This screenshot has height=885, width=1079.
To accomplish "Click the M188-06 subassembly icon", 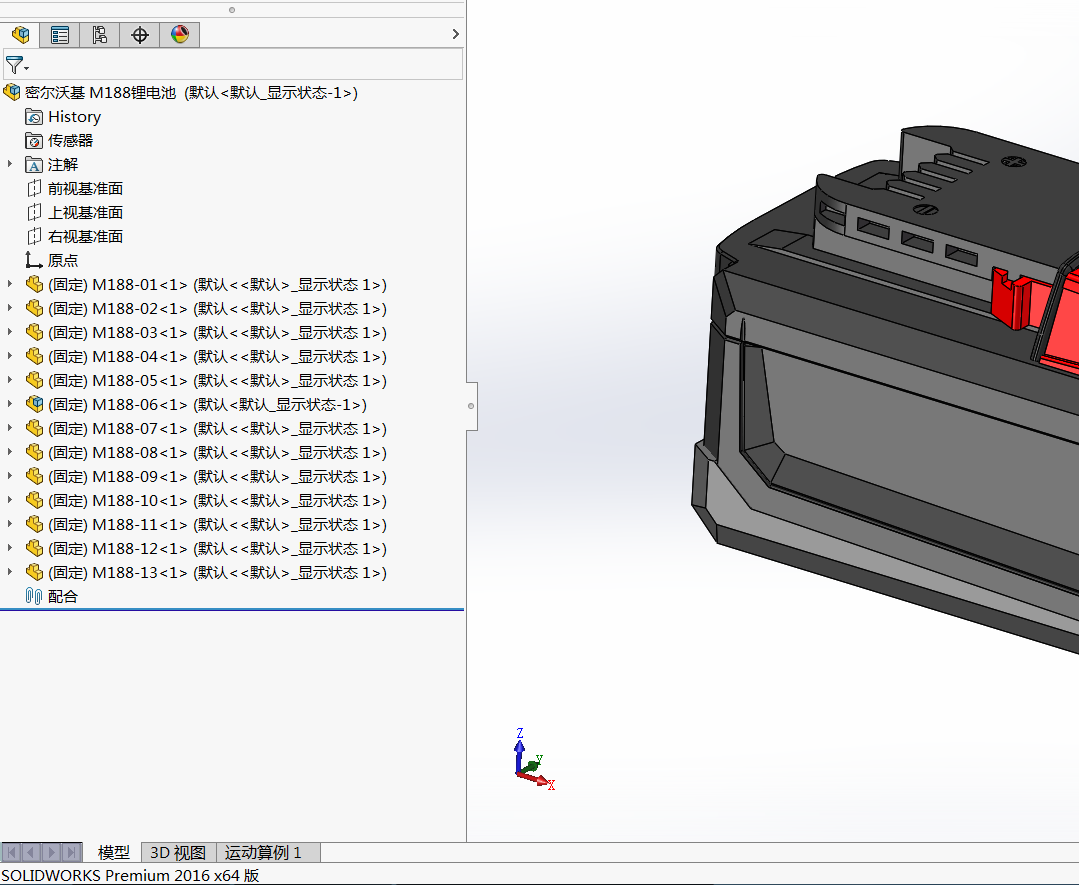I will pyautogui.click(x=34, y=405).
